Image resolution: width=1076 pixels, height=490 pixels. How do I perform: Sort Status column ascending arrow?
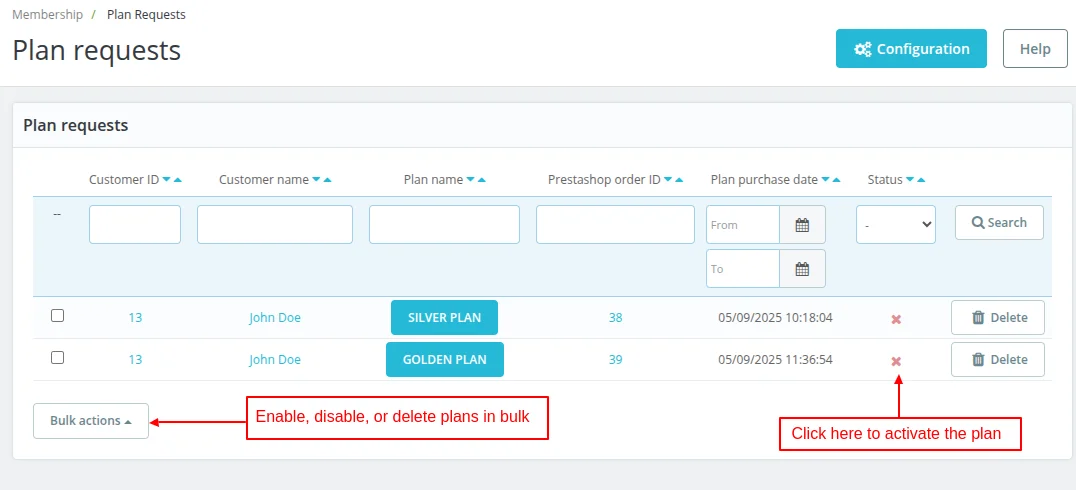click(922, 180)
